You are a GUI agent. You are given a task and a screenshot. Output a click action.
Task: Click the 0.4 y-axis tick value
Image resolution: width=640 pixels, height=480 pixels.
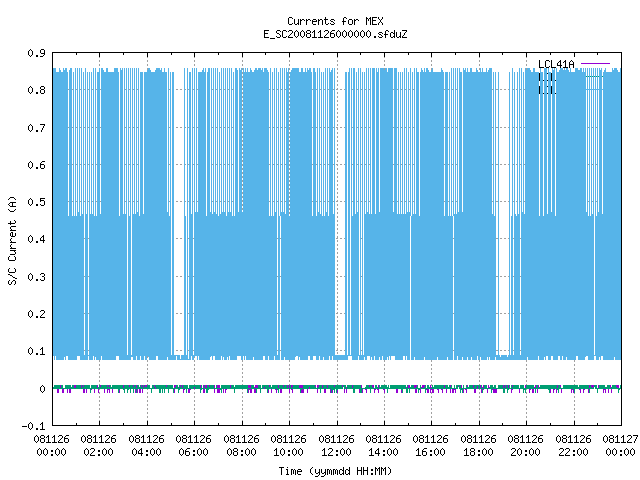coord(36,239)
